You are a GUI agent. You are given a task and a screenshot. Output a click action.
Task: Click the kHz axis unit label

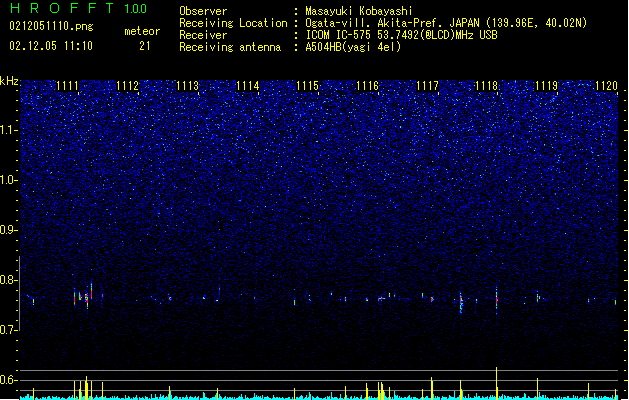9,81
